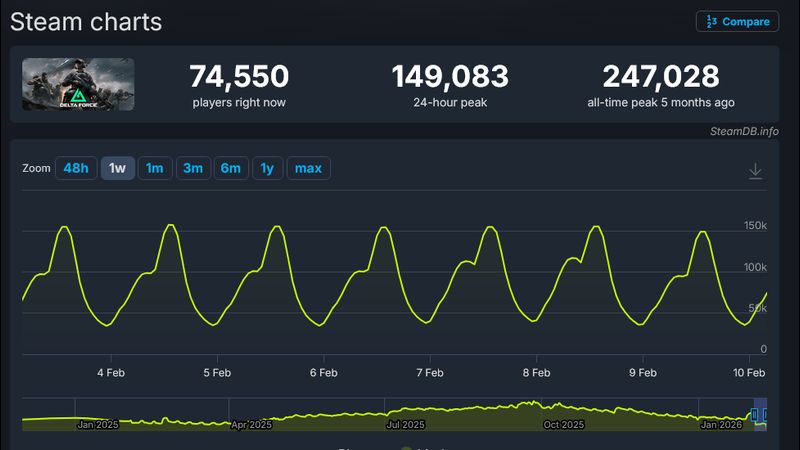Click the 74,550 players right now figure
Viewport: 800px width, 450px height.
[x=239, y=76]
